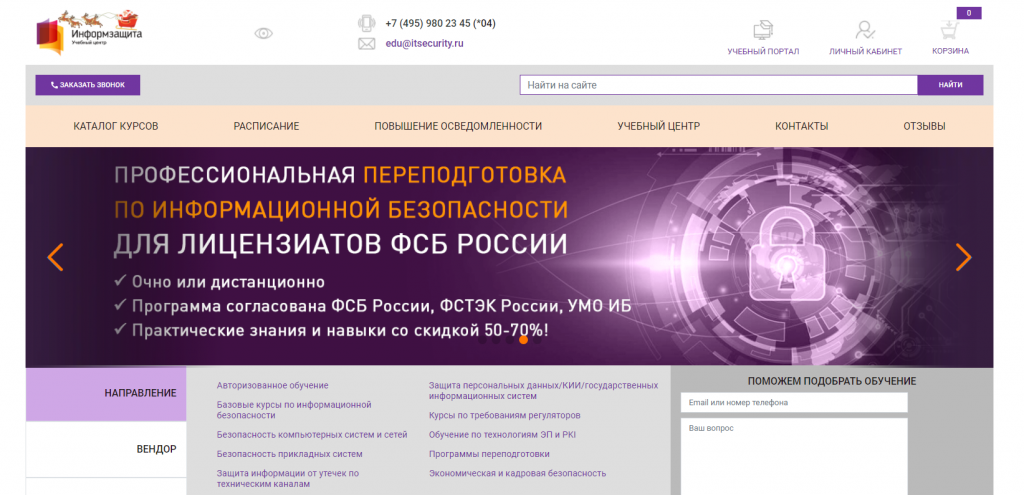Select the third carousel dot
Screen dimensions: 1024x495
coord(510,340)
